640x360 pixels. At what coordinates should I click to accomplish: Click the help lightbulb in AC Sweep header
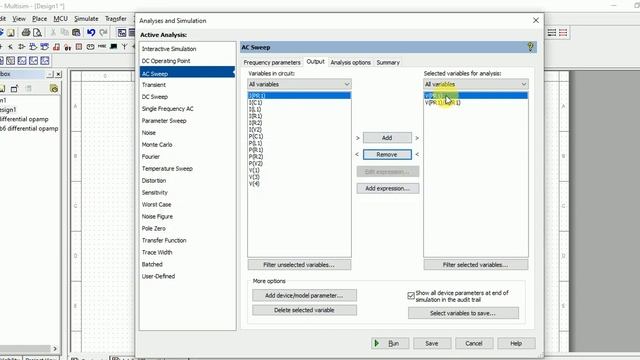pyautogui.click(x=530, y=47)
